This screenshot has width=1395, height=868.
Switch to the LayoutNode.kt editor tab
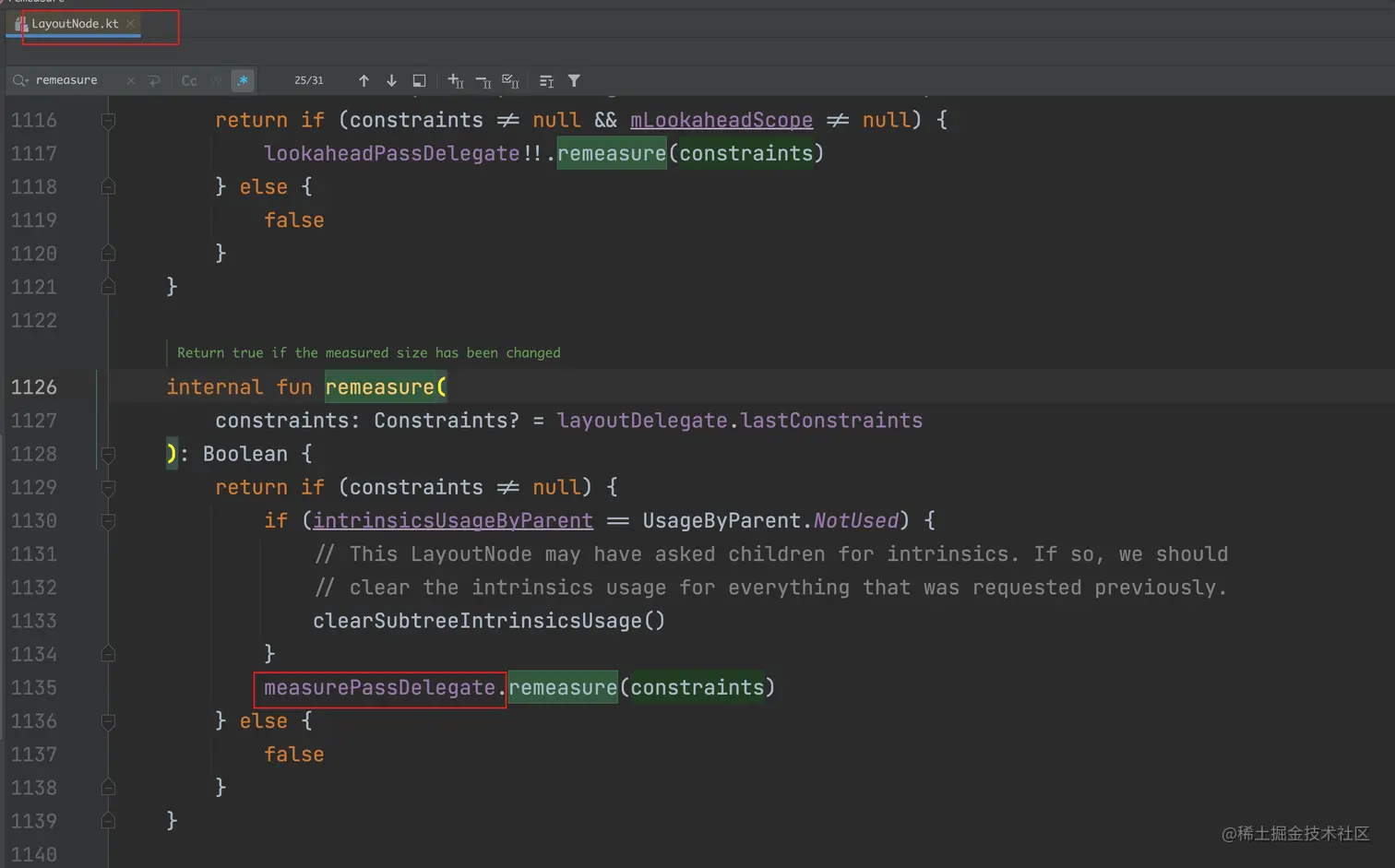point(74,24)
